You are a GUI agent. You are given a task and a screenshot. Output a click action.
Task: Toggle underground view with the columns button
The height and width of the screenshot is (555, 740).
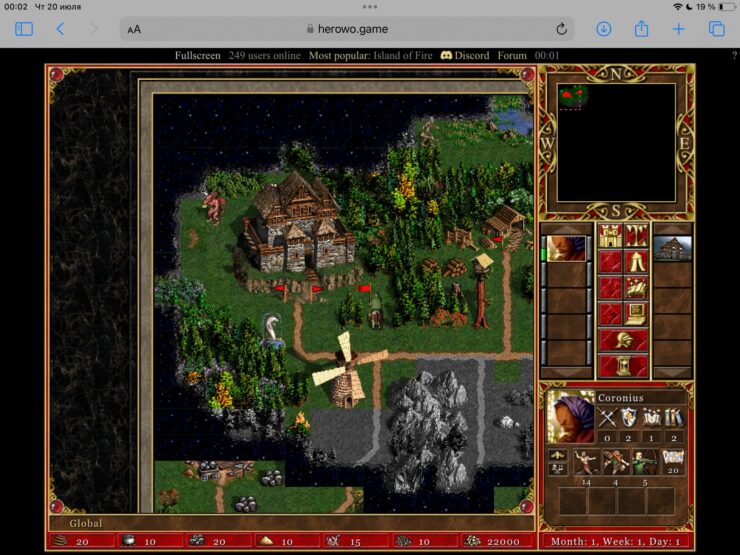coord(637,236)
